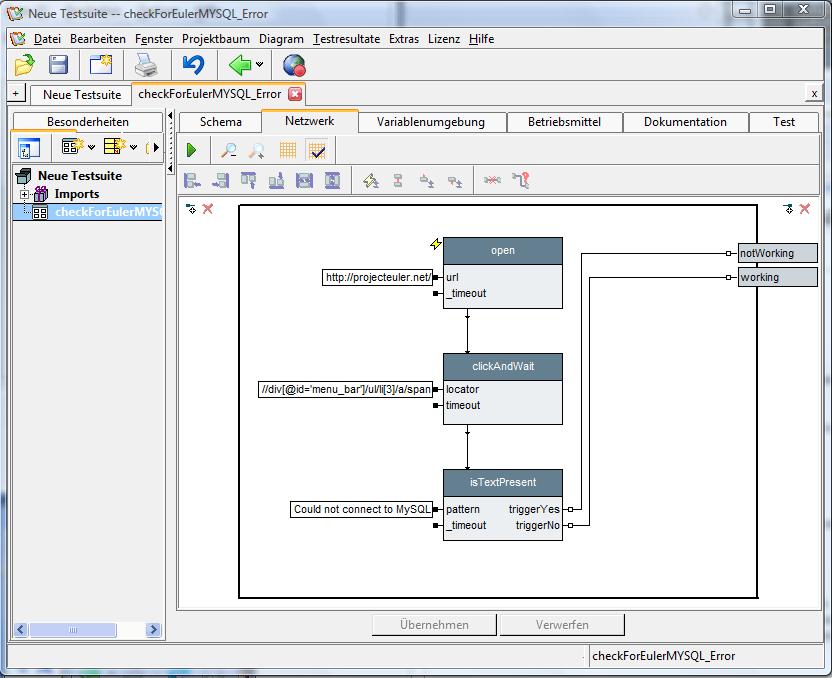This screenshot has height=678, width=832.
Task: Click the green run/play icon
Action: [x=191, y=150]
